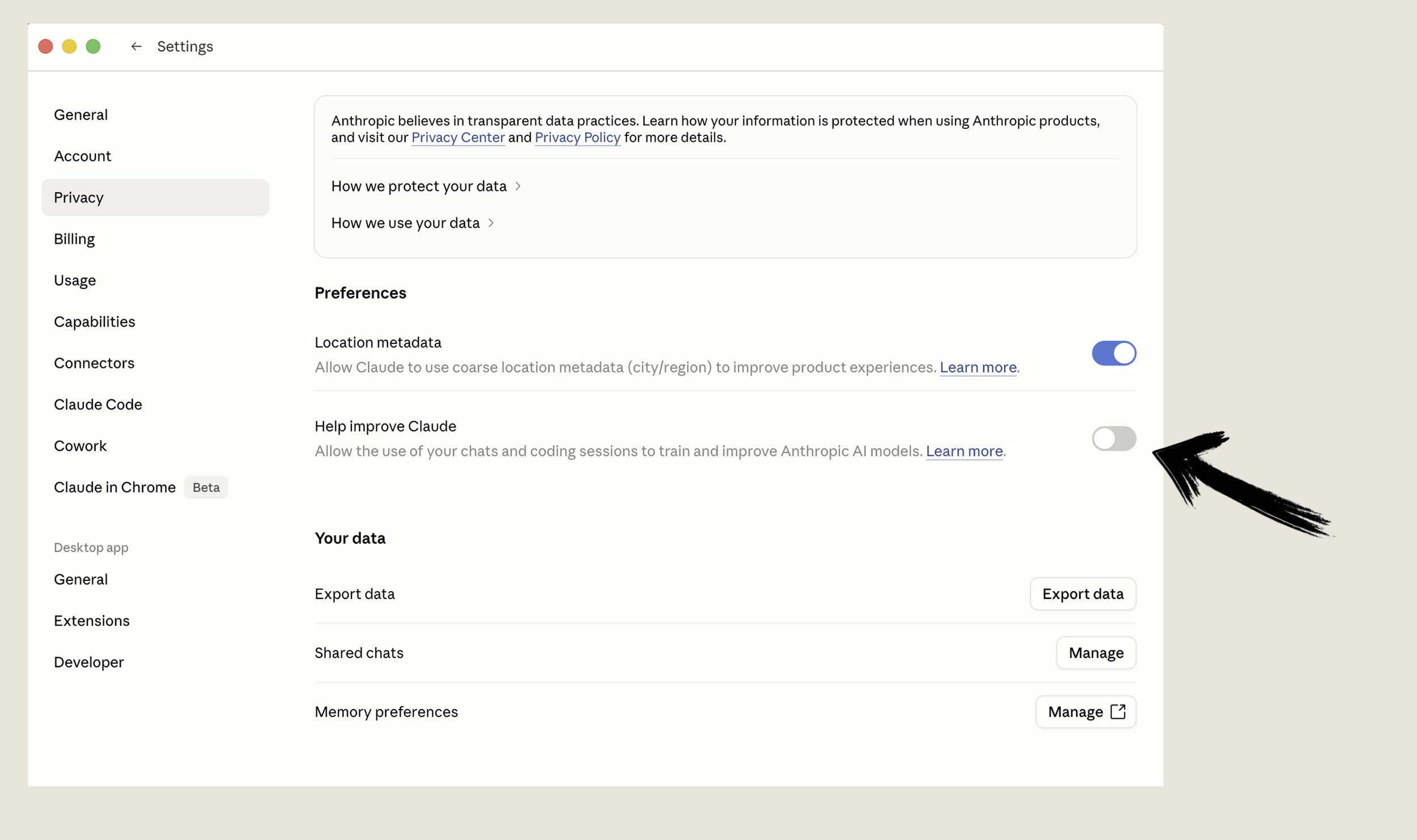Maximize the window with green button
Screen dimensions: 1417x840
93,46
